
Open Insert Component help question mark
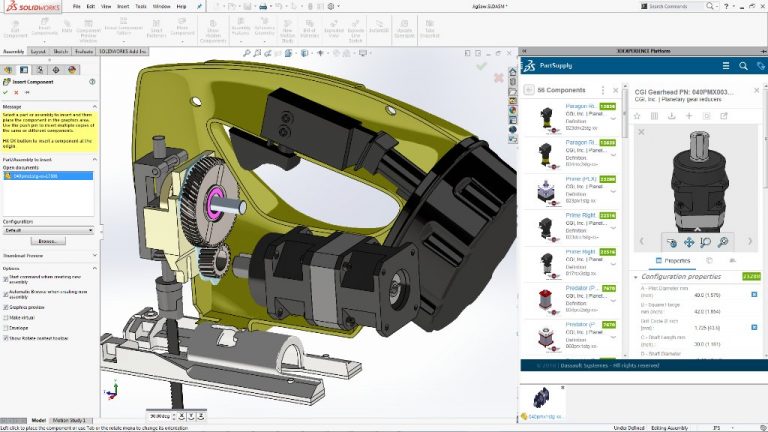[x=94, y=81]
